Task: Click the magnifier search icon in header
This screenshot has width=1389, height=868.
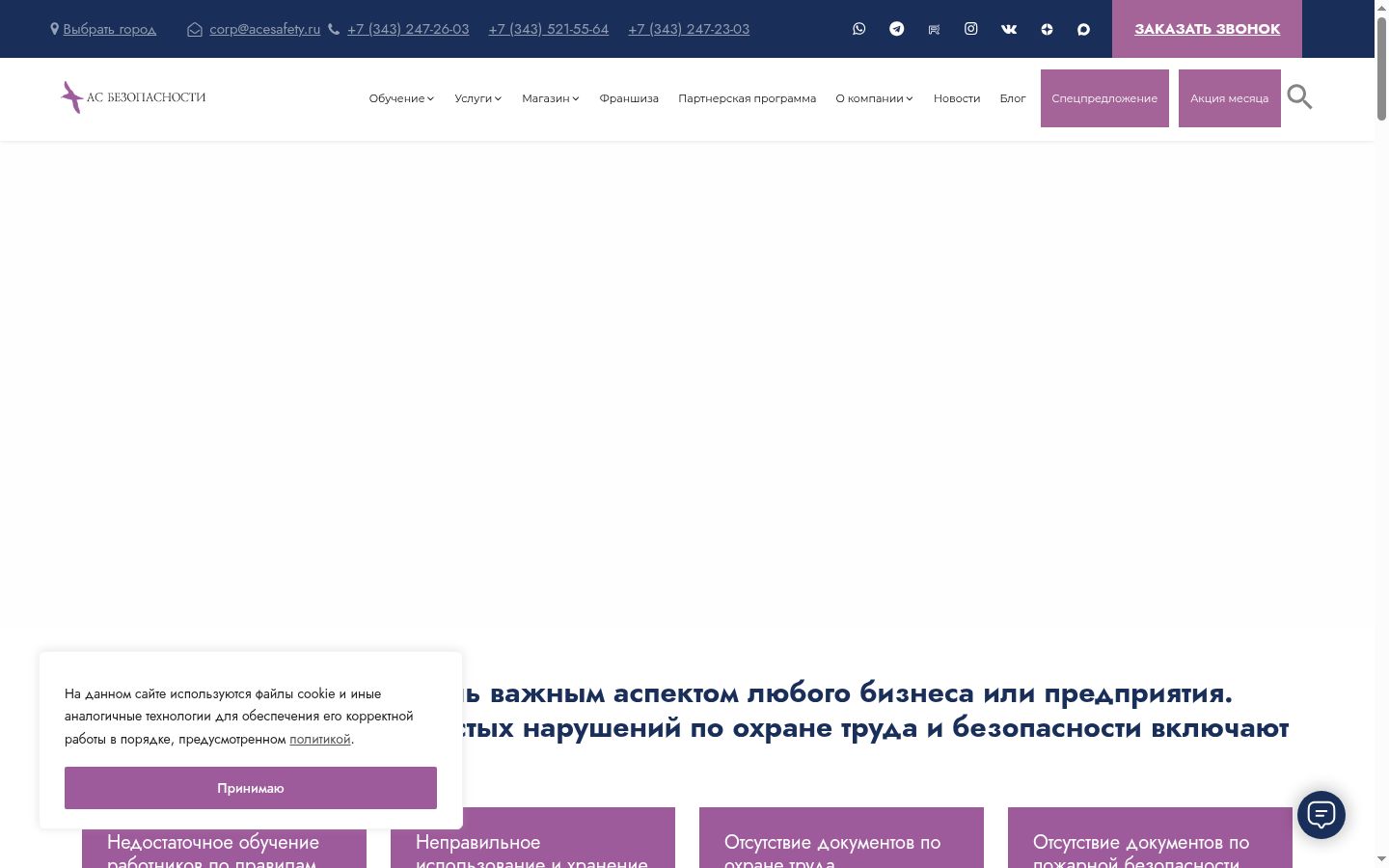Action: click(x=1299, y=96)
